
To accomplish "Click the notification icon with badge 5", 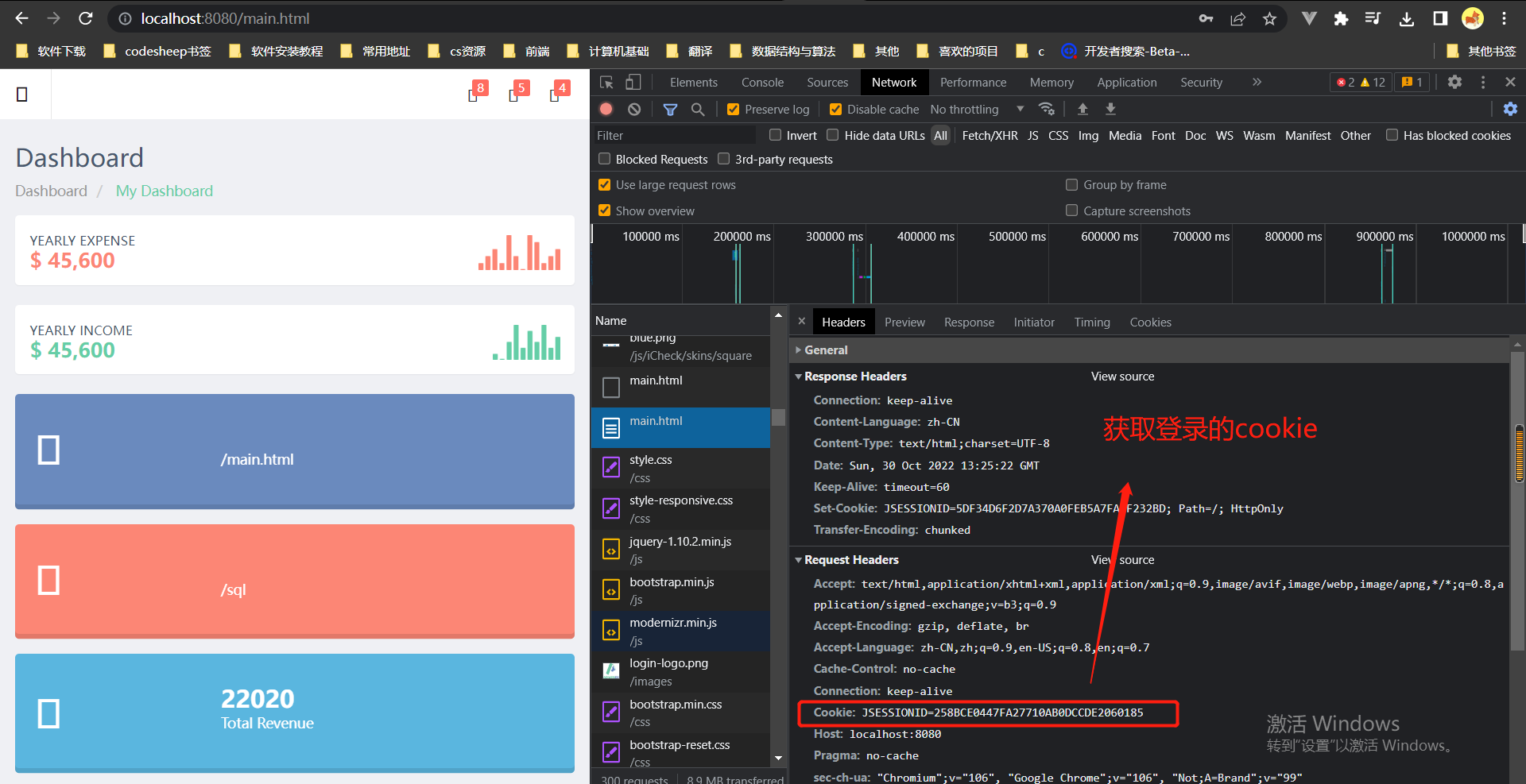I will (518, 91).
